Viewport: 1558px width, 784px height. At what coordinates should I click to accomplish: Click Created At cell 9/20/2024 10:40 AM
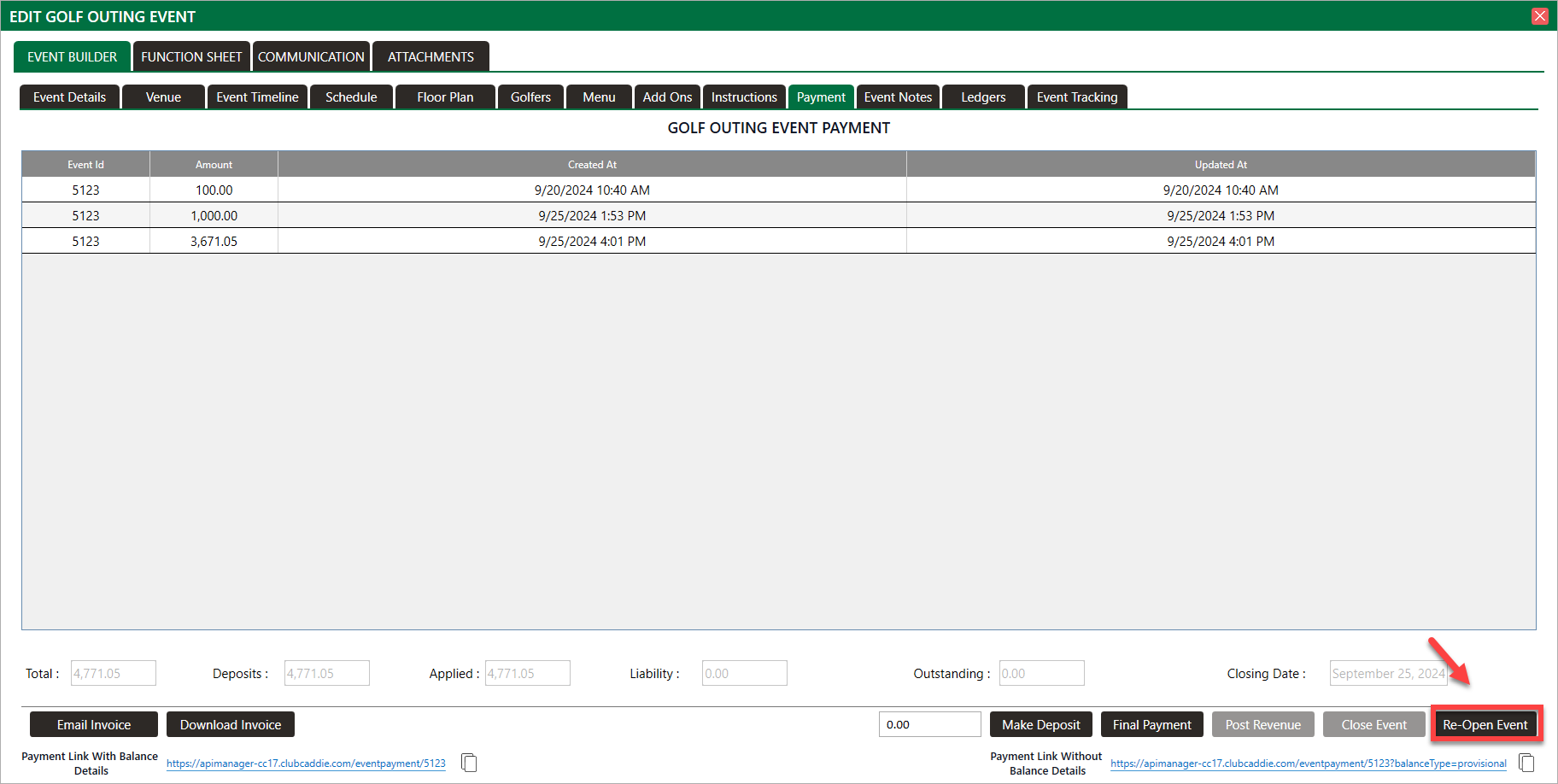(x=592, y=190)
